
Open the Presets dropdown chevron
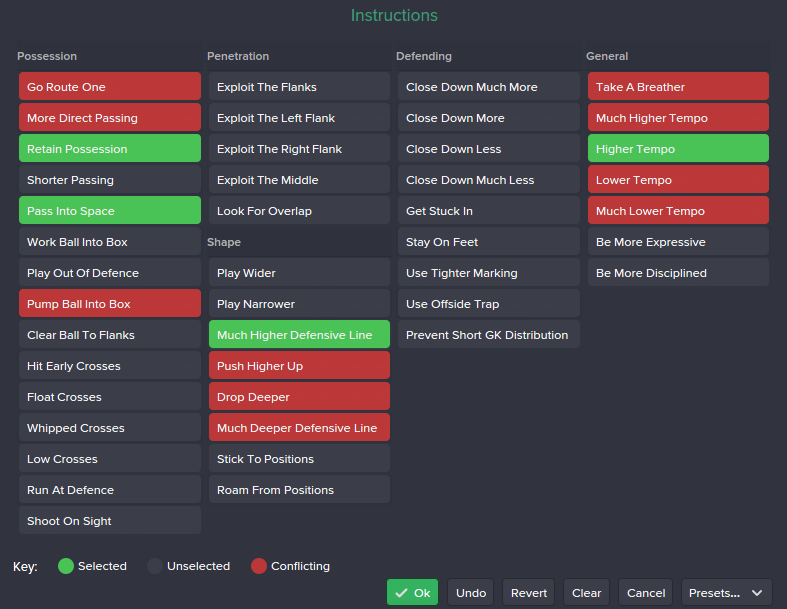pos(757,593)
